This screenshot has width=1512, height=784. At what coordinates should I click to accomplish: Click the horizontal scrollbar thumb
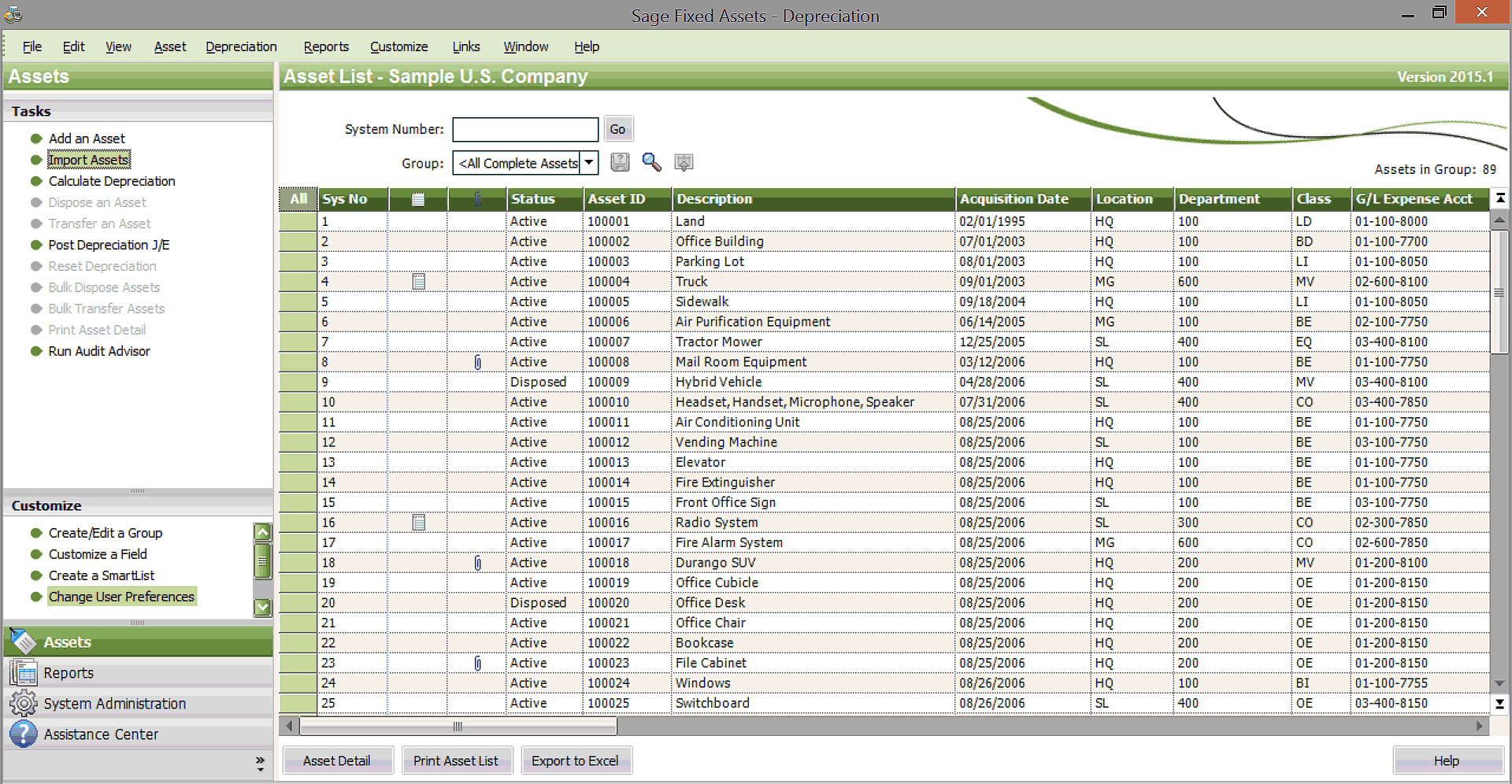coord(458,726)
